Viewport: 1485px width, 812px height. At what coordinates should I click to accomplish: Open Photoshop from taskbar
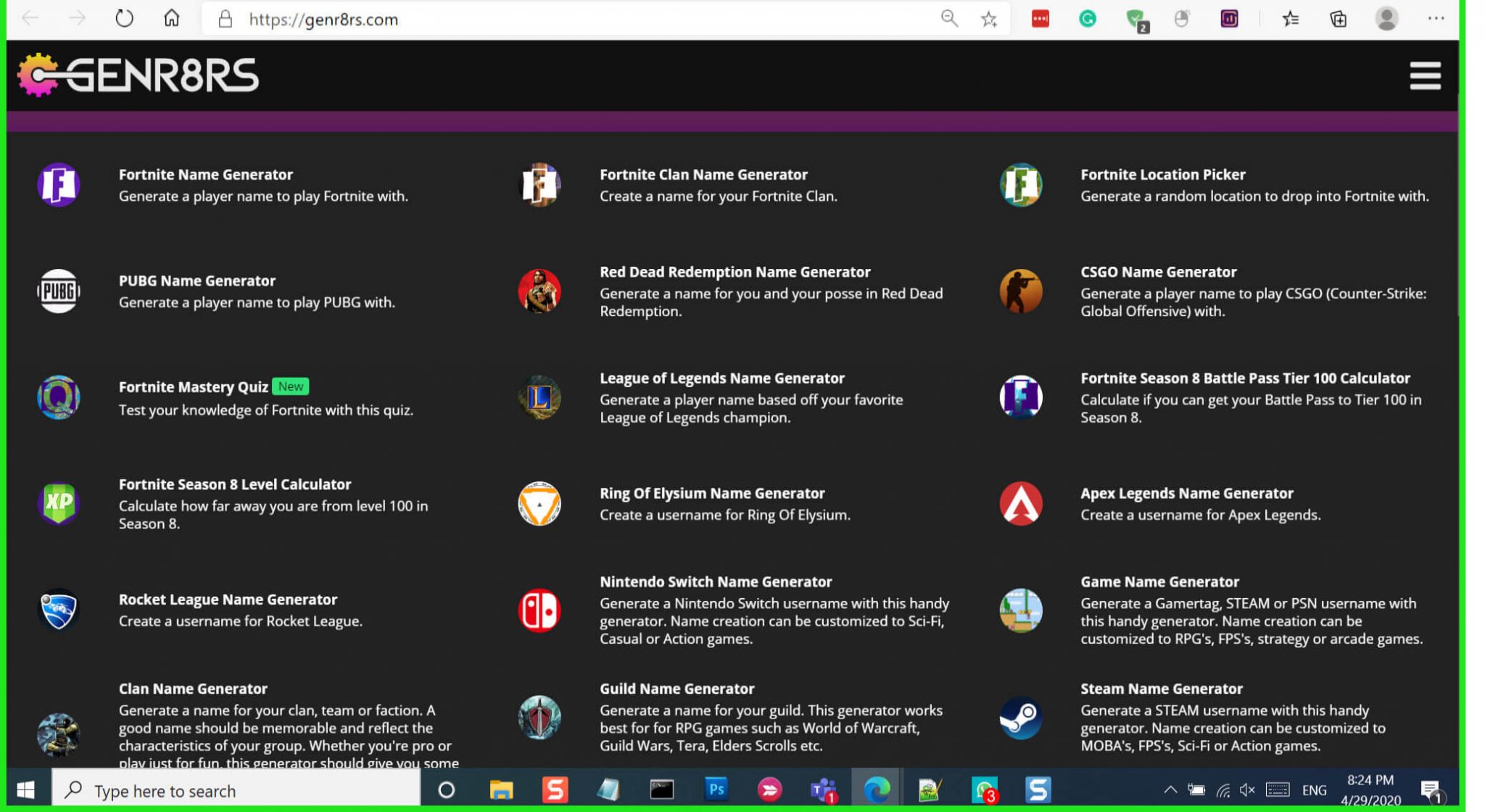(x=716, y=789)
